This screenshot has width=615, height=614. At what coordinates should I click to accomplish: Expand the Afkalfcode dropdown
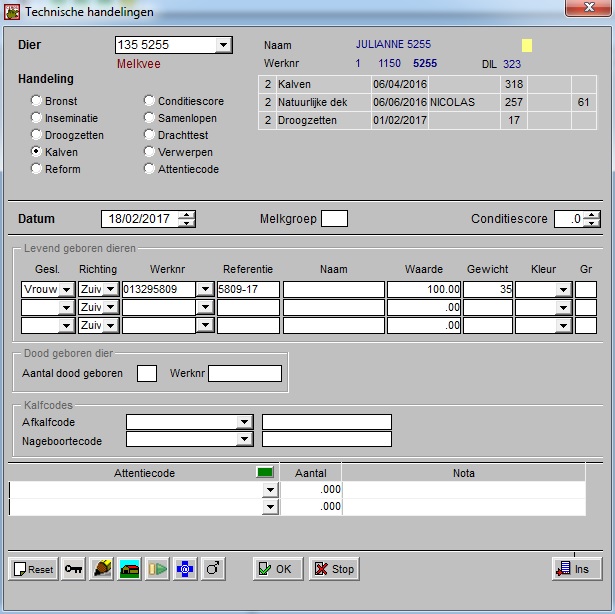click(244, 422)
